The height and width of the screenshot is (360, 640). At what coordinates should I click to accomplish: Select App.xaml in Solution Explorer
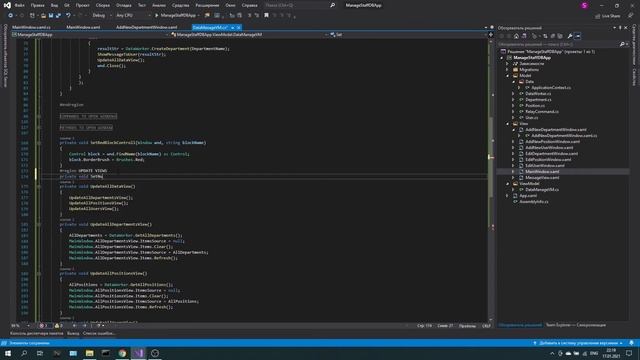pos(528,196)
